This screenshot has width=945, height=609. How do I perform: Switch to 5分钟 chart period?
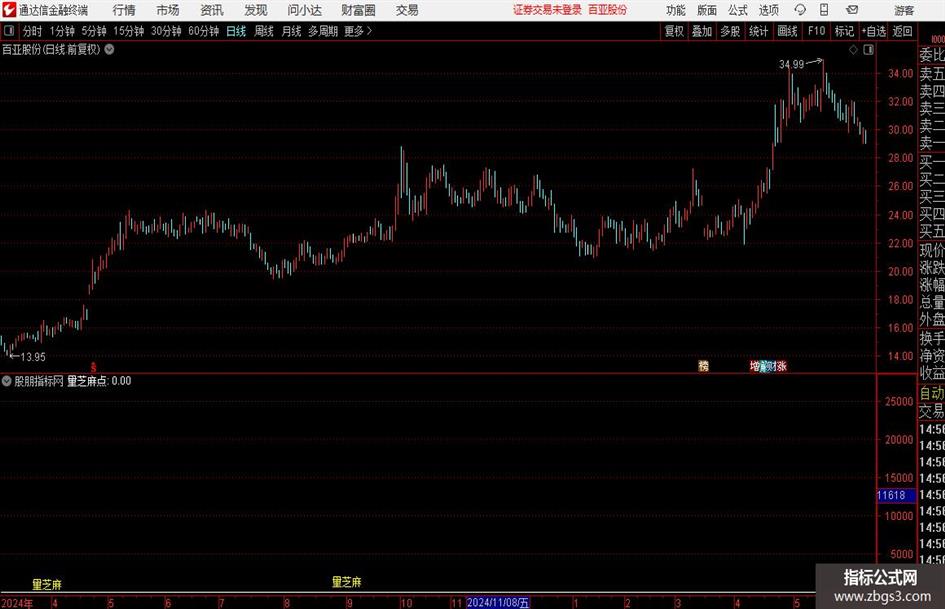(94, 31)
